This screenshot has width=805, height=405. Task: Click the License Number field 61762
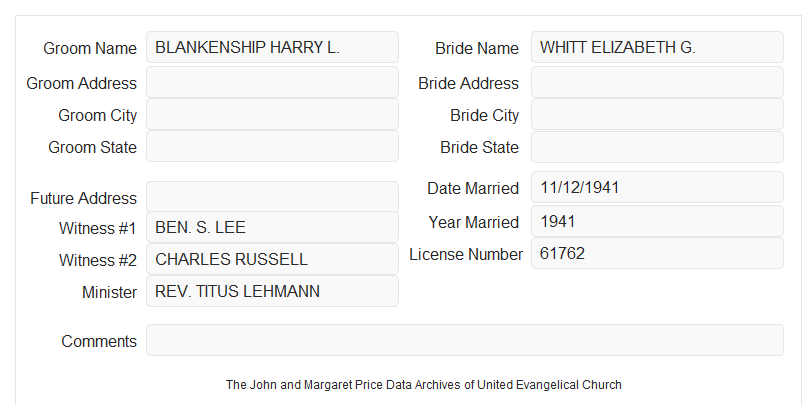[x=657, y=253]
